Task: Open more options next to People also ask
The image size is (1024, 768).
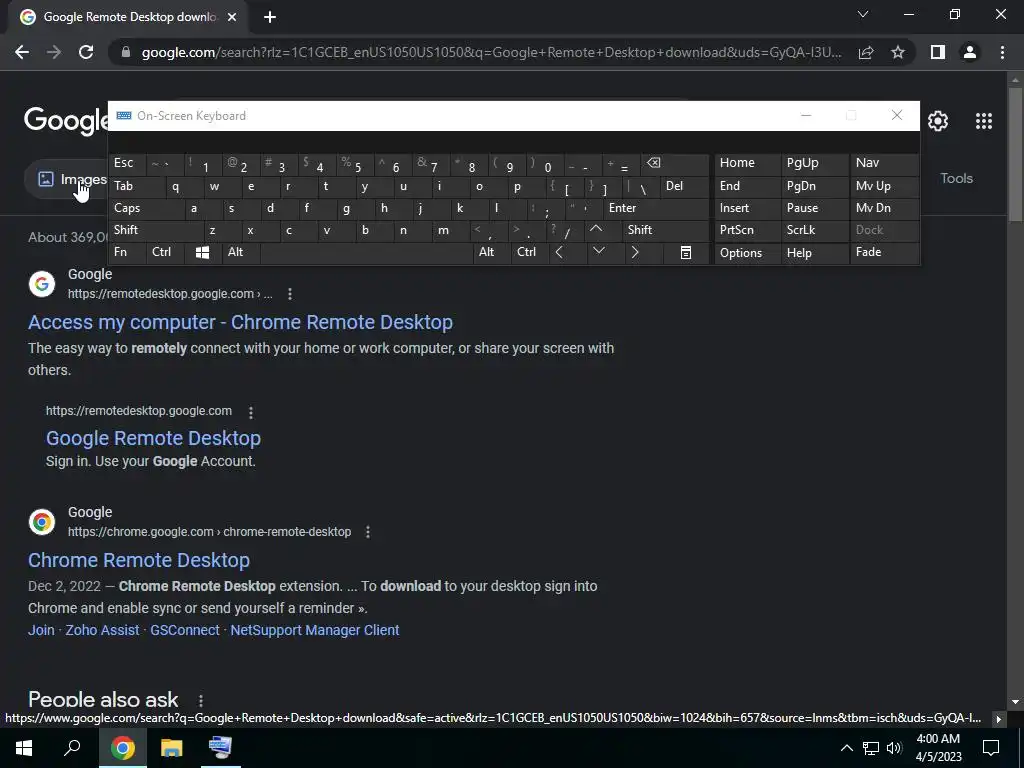Action: click(201, 701)
